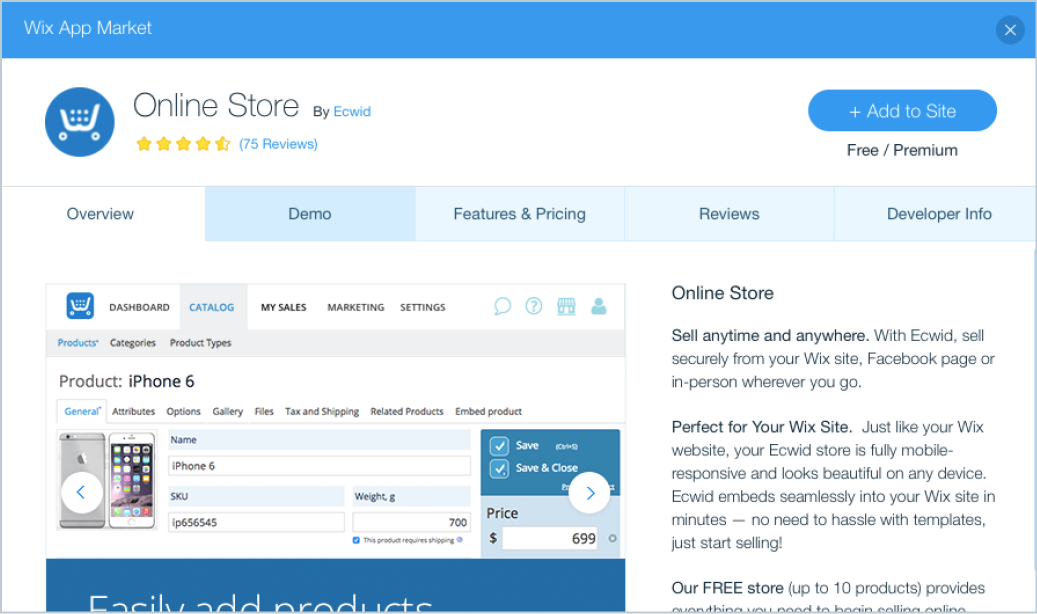Click 'Our FREE store' text
Viewport: 1037px width, 614px height.
[x=727, y=588]
